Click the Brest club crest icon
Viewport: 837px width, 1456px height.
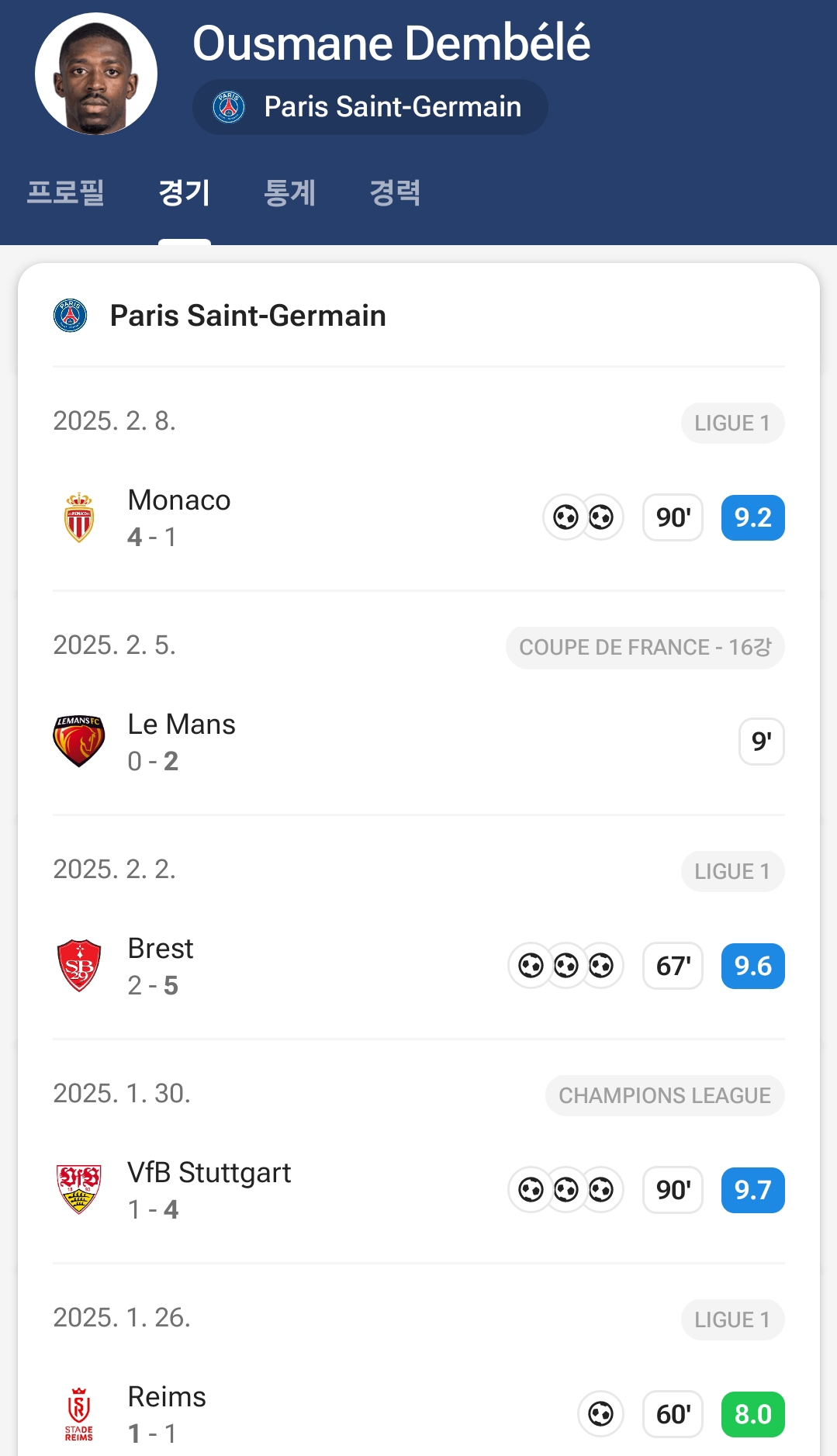pos(79,966)
